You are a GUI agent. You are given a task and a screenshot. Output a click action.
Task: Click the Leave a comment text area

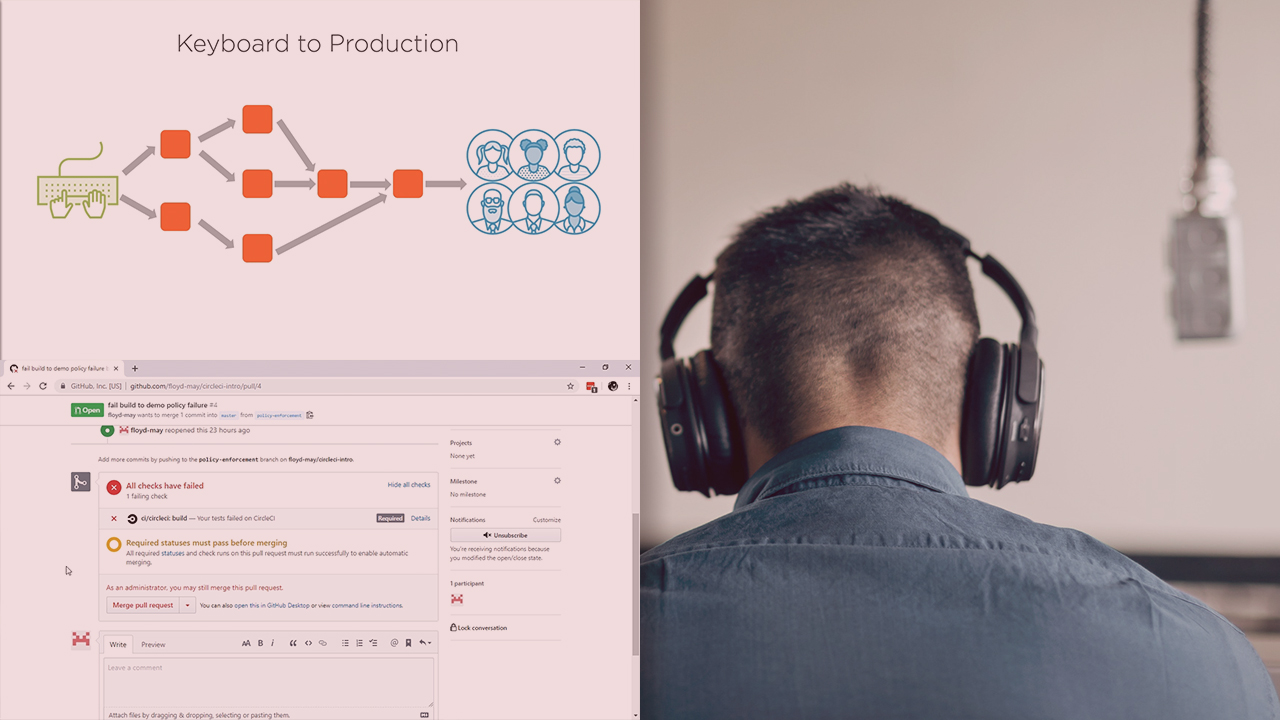(x=268, y=682)
